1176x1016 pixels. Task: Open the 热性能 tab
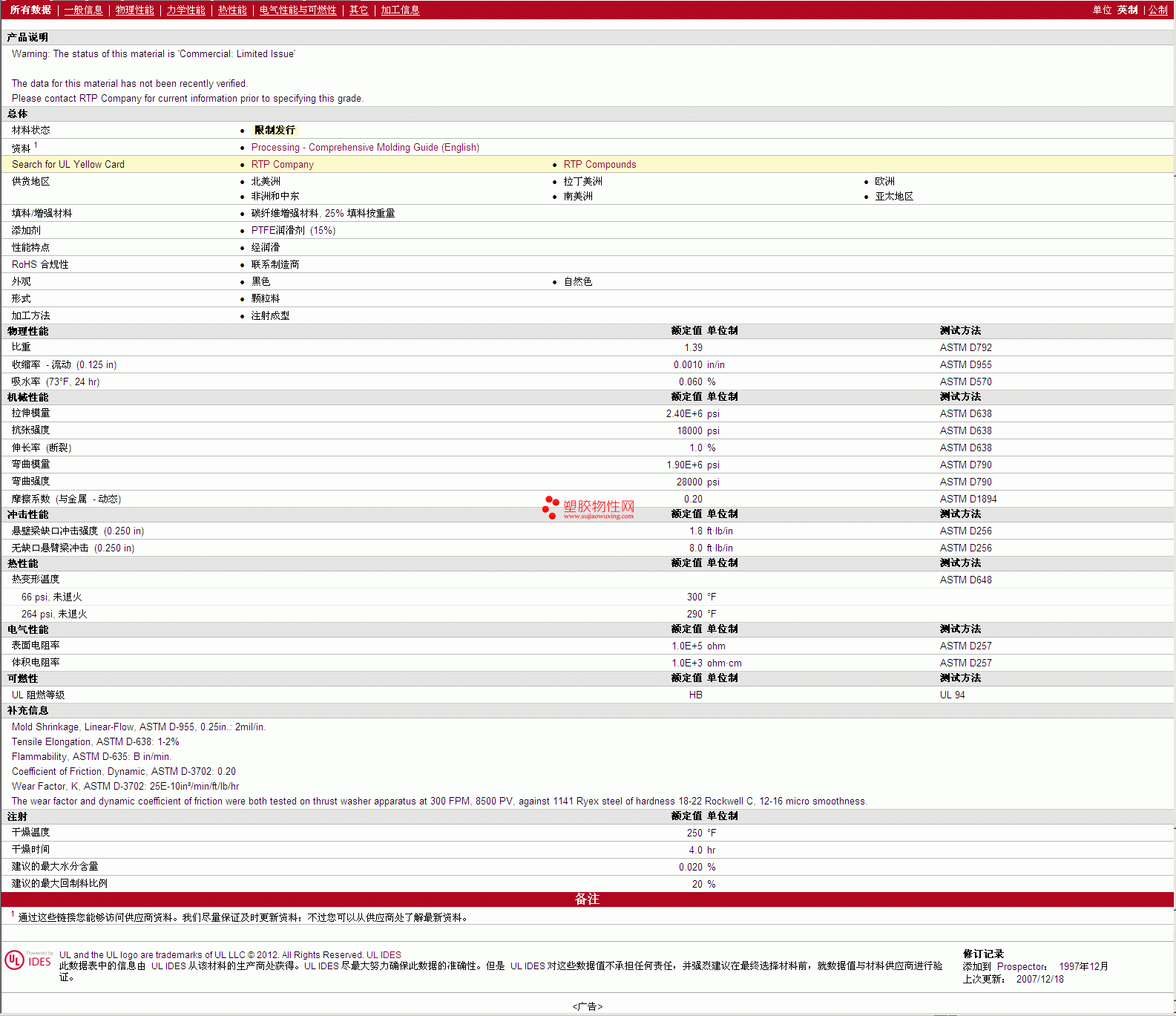(232, 10)
